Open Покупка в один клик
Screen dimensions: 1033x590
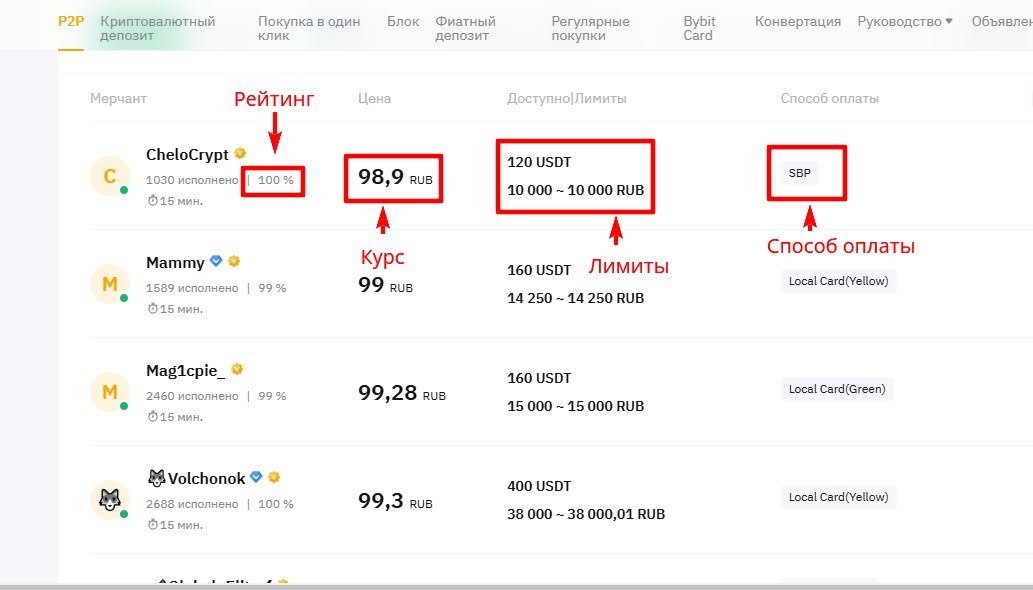(309, 28)
